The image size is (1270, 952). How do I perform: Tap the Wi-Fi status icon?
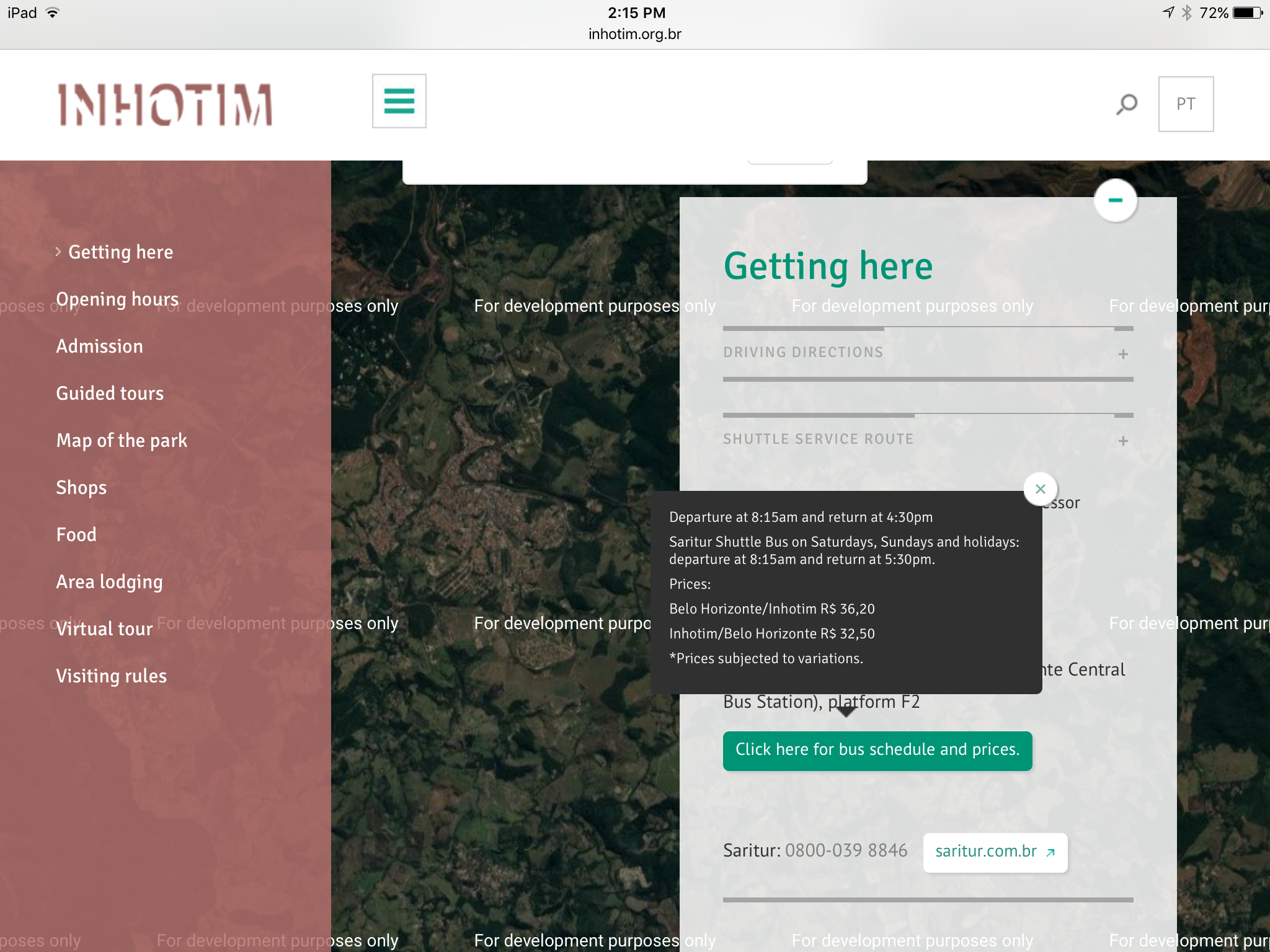pos(53,13)
